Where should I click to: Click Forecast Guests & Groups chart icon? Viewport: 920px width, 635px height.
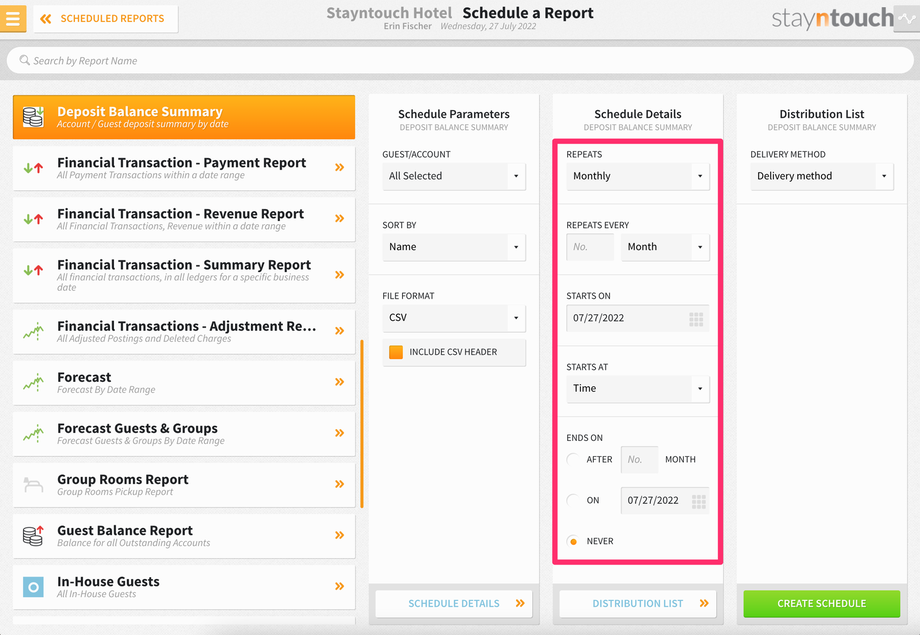[x=33, y=433]
